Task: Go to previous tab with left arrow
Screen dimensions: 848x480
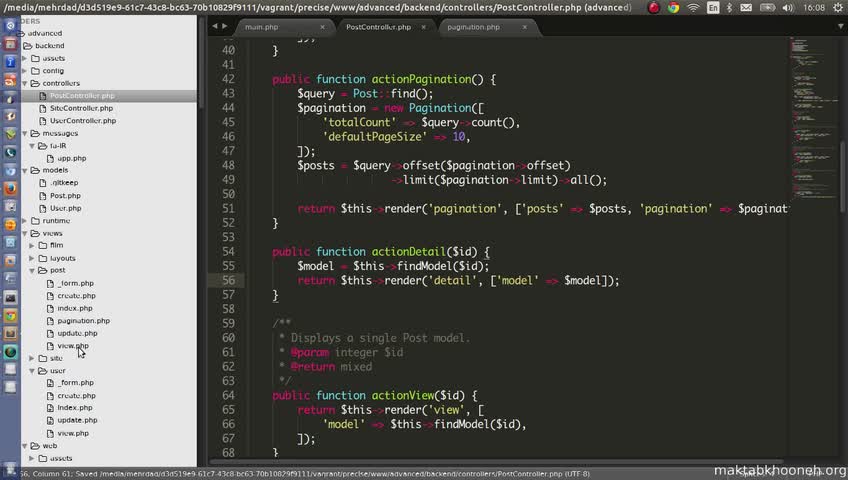Action: (215, 26)
